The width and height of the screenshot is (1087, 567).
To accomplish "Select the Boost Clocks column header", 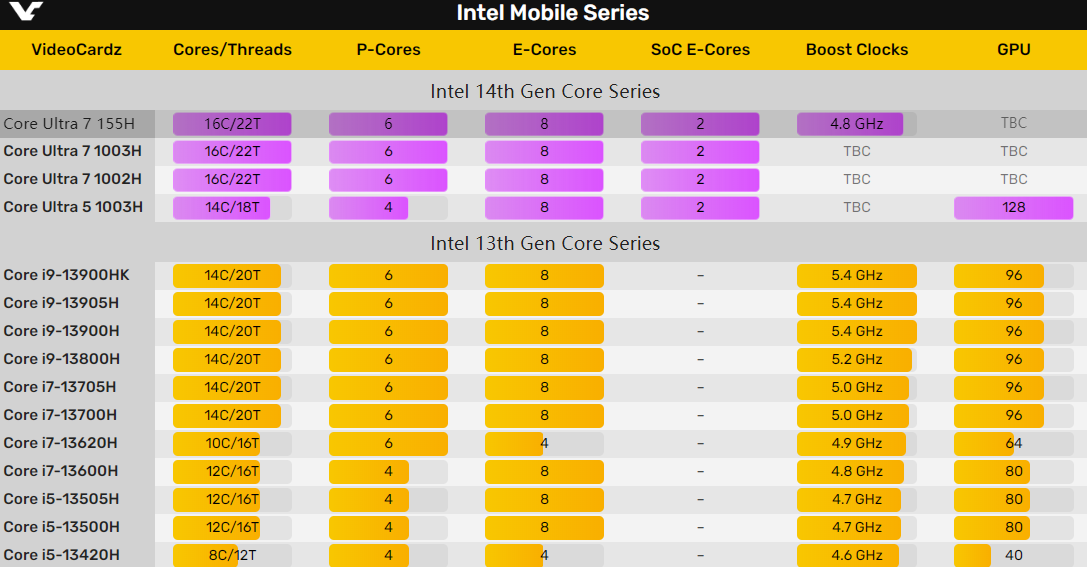I will (857, 50).
